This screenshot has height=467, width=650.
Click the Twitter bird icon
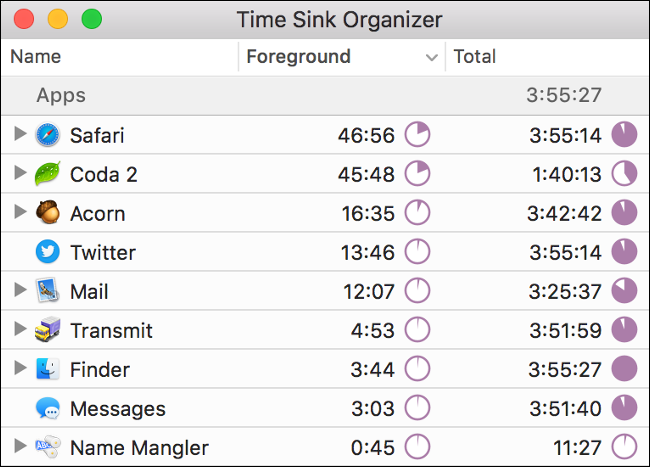coord(48,252)
